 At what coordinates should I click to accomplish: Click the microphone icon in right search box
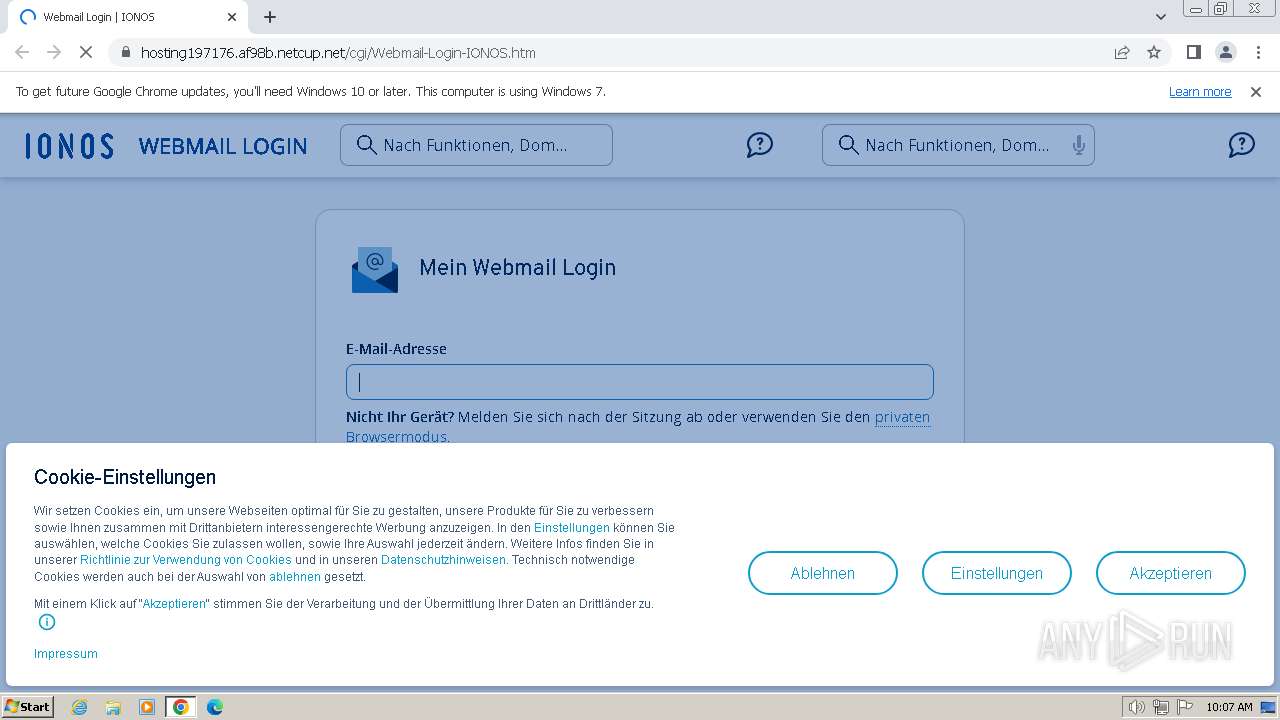tap(1078, 145)
